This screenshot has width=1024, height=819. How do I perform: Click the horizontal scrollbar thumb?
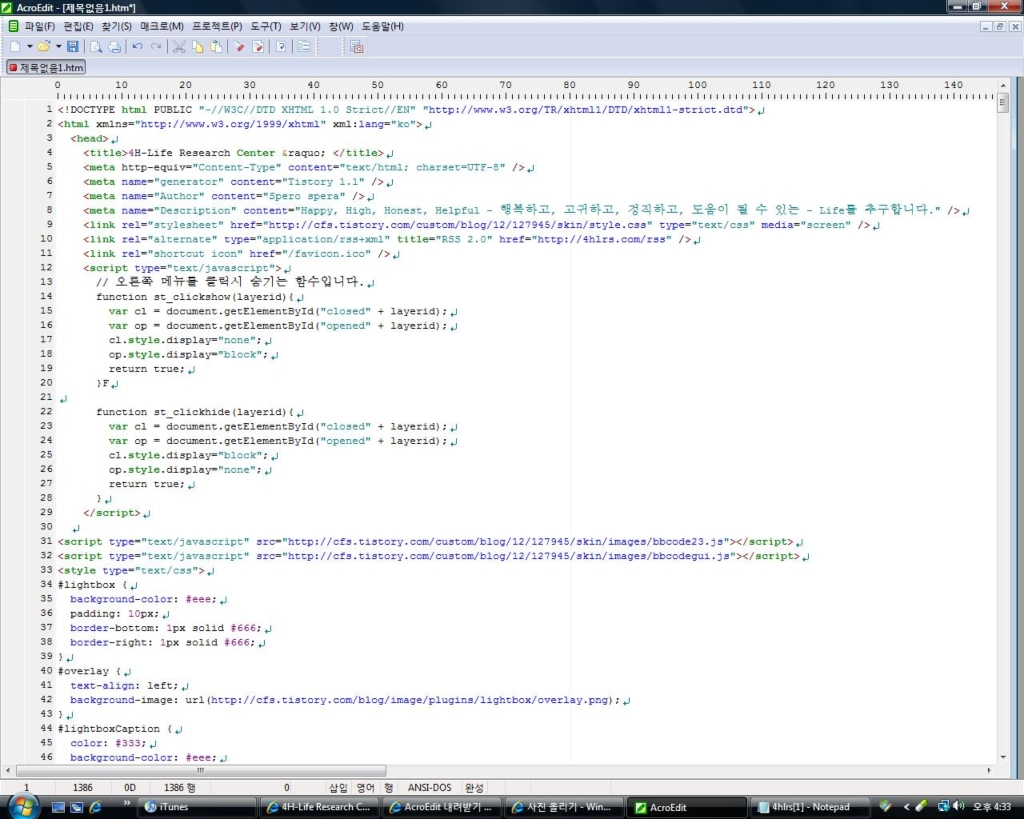coord(200,771)
